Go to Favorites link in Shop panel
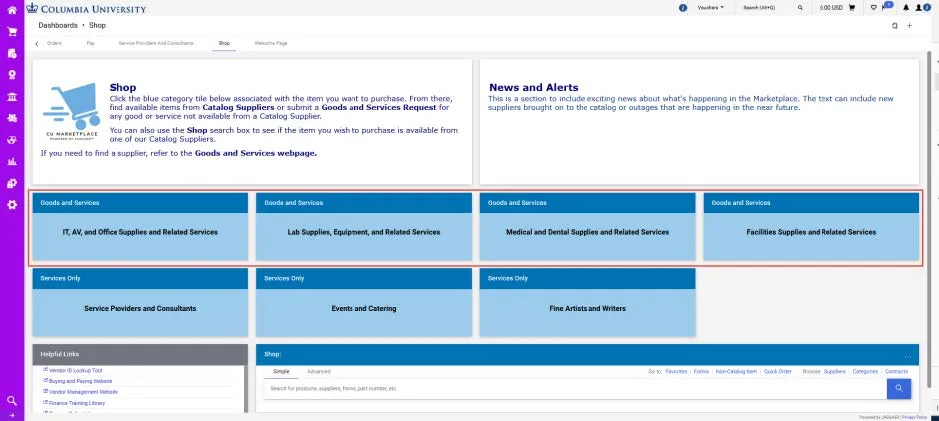Image resolution: width=939 pixels, height=421 pixels. coord(676,371)
